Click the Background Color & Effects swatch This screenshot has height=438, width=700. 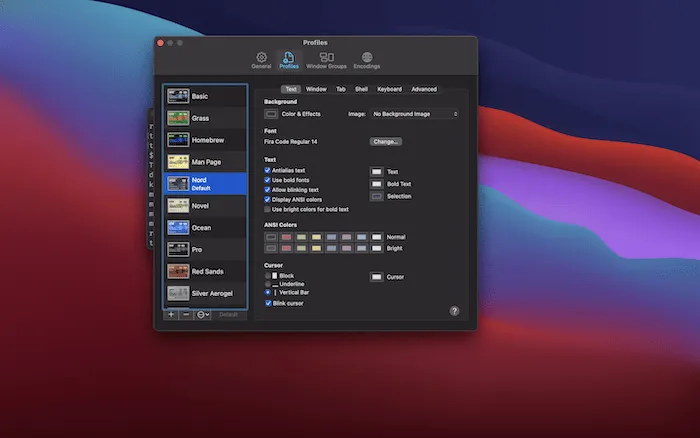(x=271, y=114)
